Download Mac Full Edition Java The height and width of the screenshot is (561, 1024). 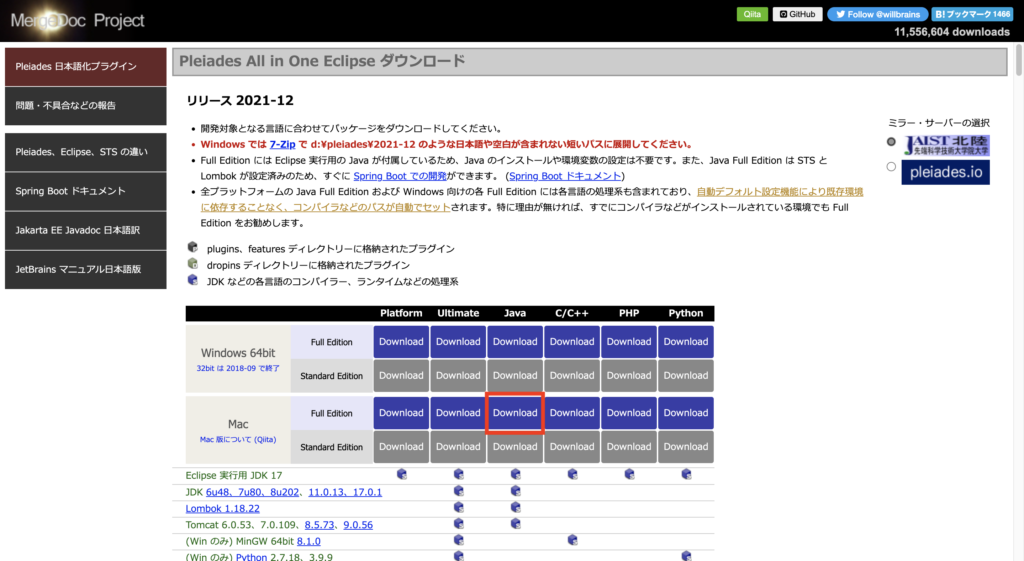tap(515, 413)
